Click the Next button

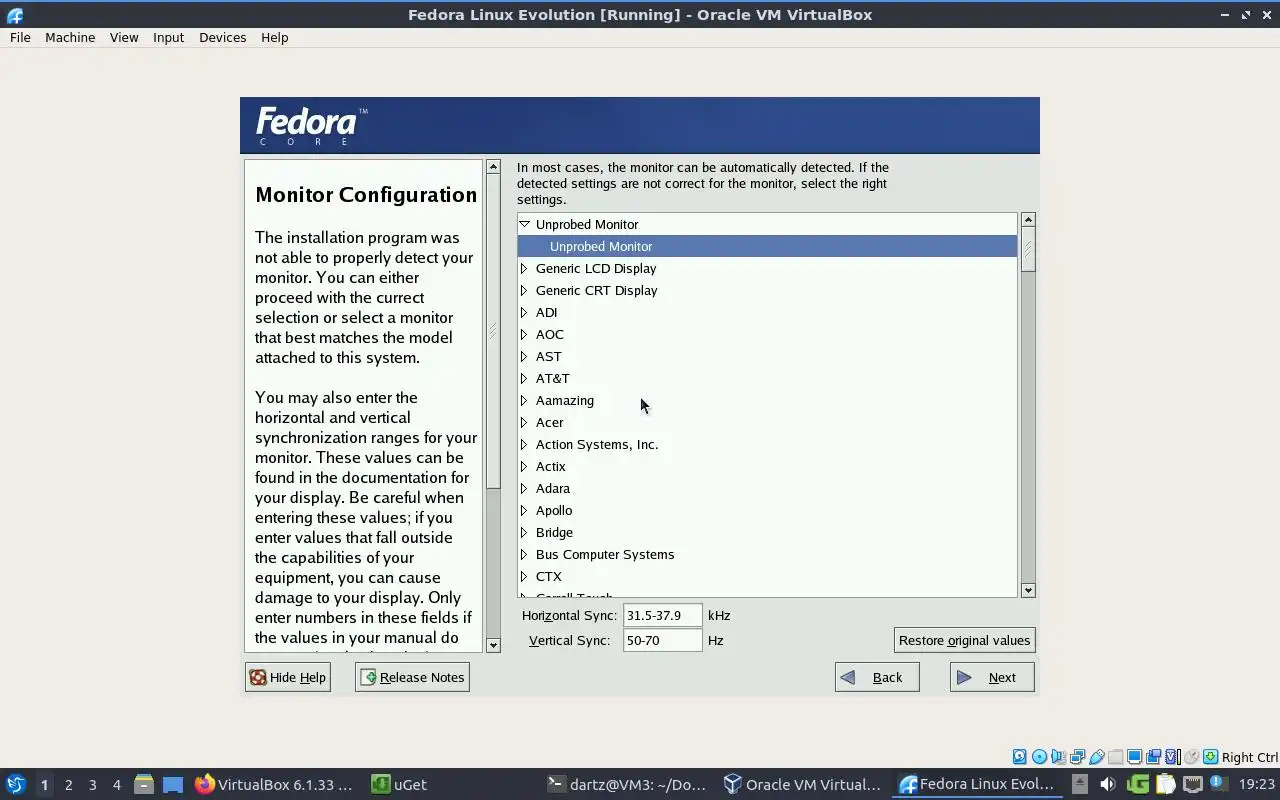[992, 677]
